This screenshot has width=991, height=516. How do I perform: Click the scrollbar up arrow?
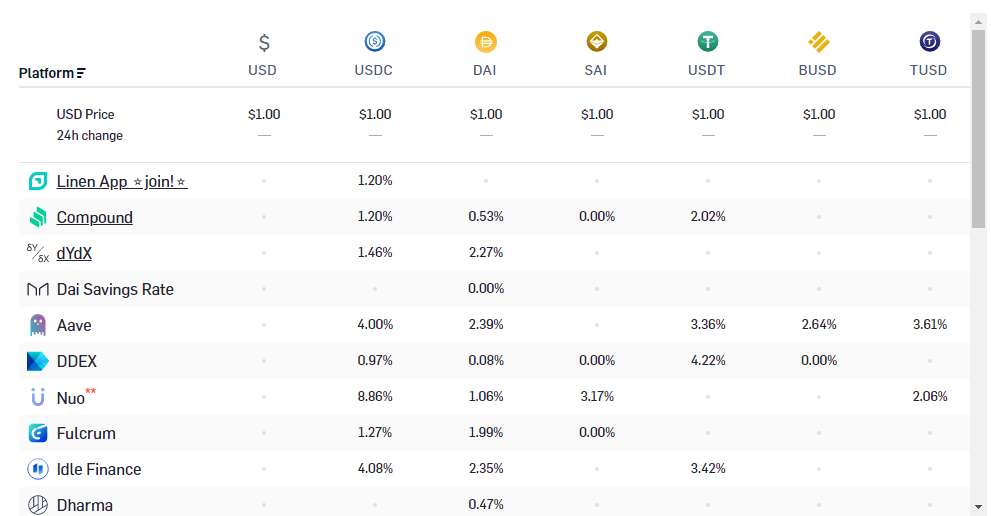tap(978, 22)
